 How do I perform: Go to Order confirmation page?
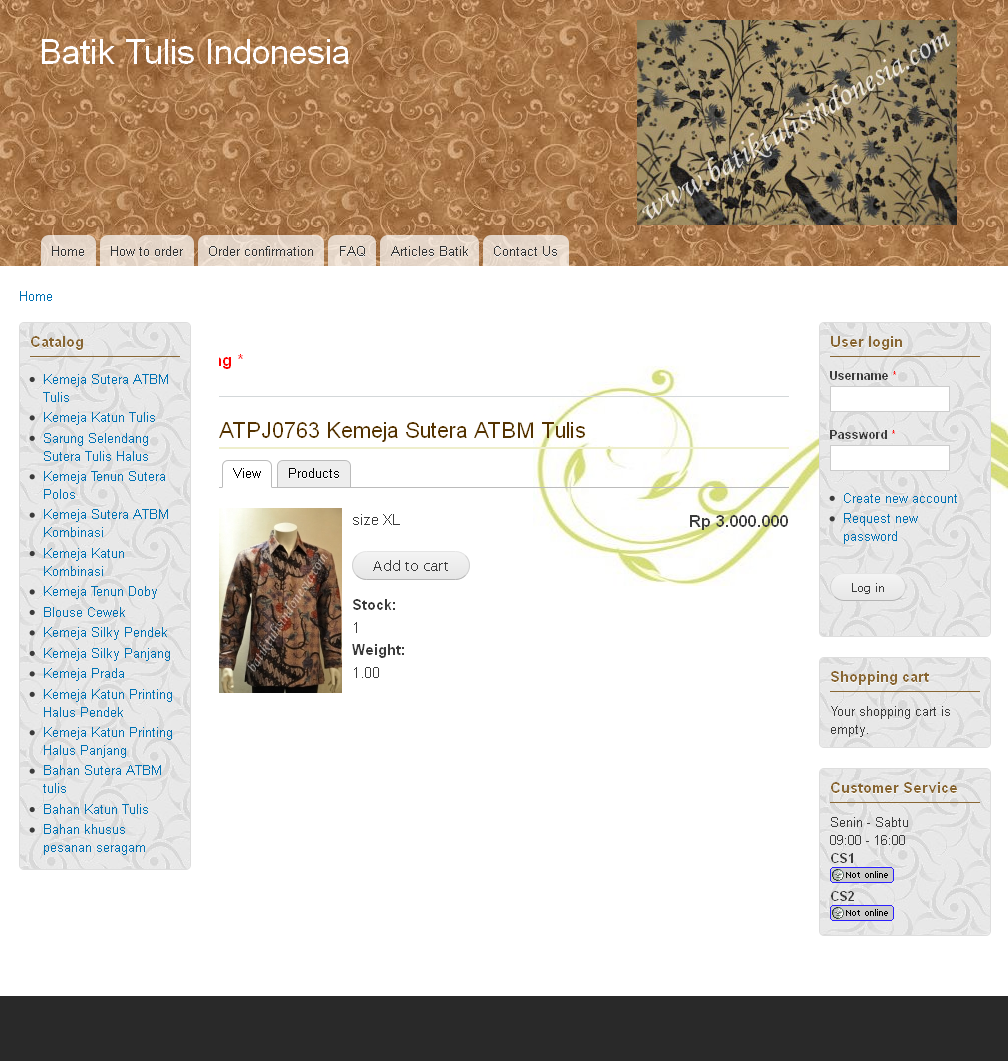261,251
